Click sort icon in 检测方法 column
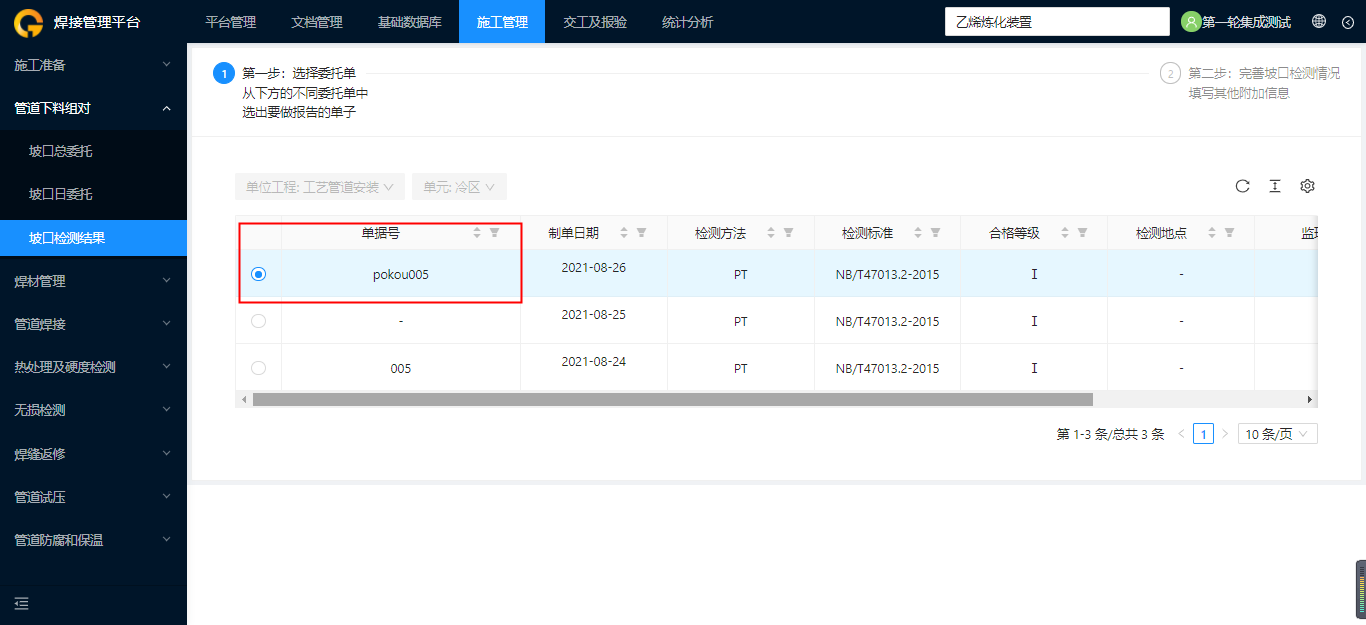This screenshot has width=1366, height=625. (771, 233)
